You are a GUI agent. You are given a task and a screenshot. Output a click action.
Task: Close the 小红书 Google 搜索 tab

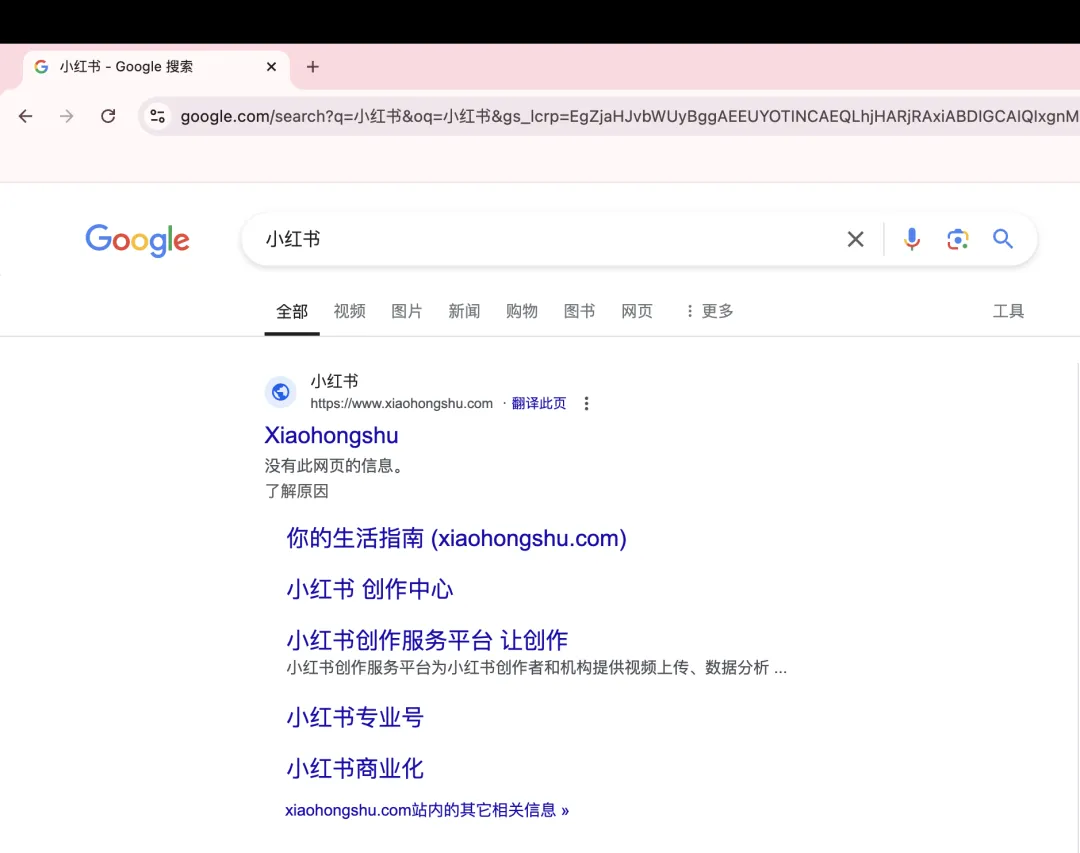(271, 67)
